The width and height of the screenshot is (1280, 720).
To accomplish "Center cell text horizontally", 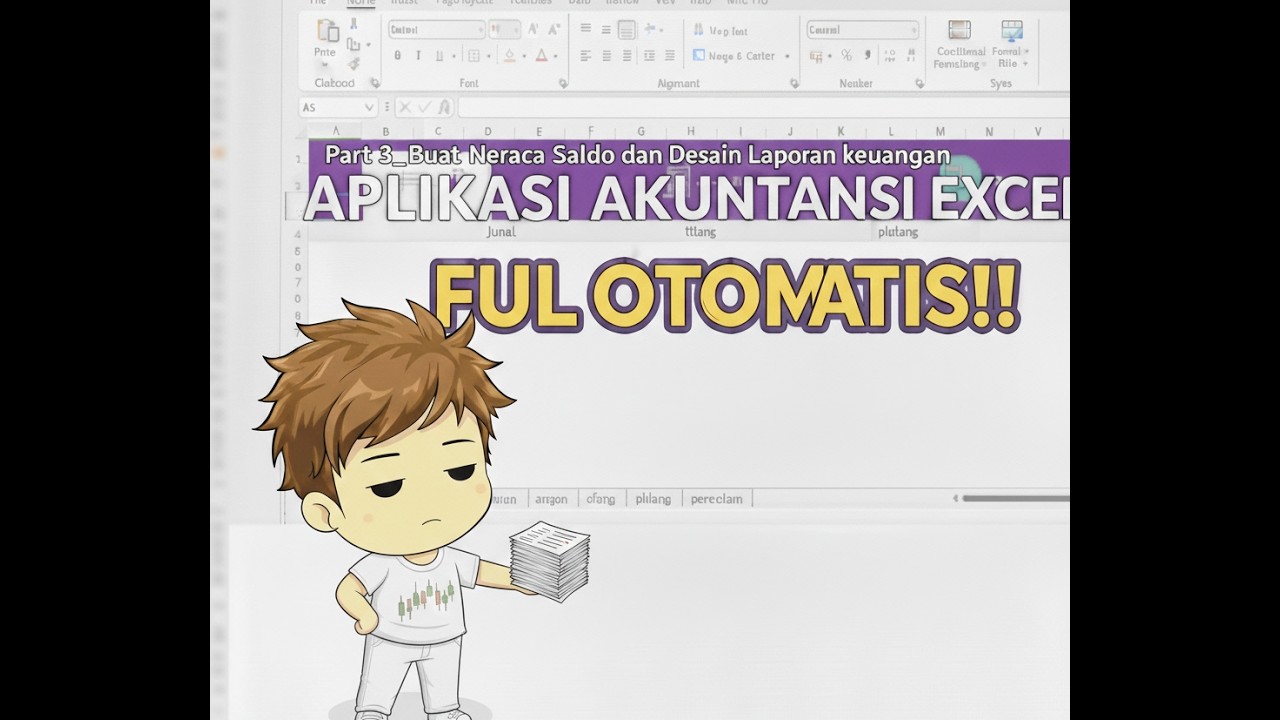I will 606,56.
